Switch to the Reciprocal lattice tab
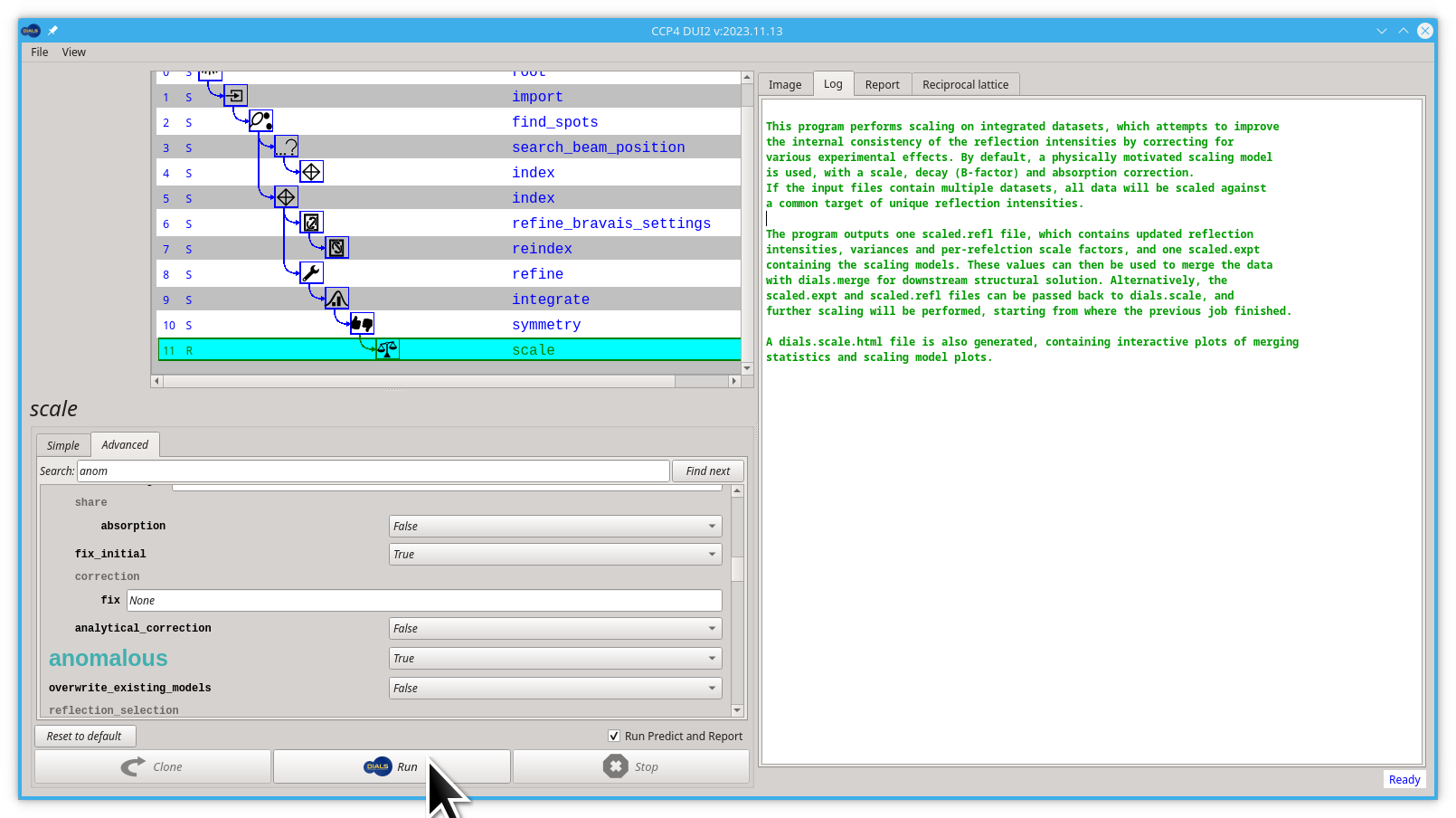This screenshot has width=1456, height=818. [x=965, y=84]
